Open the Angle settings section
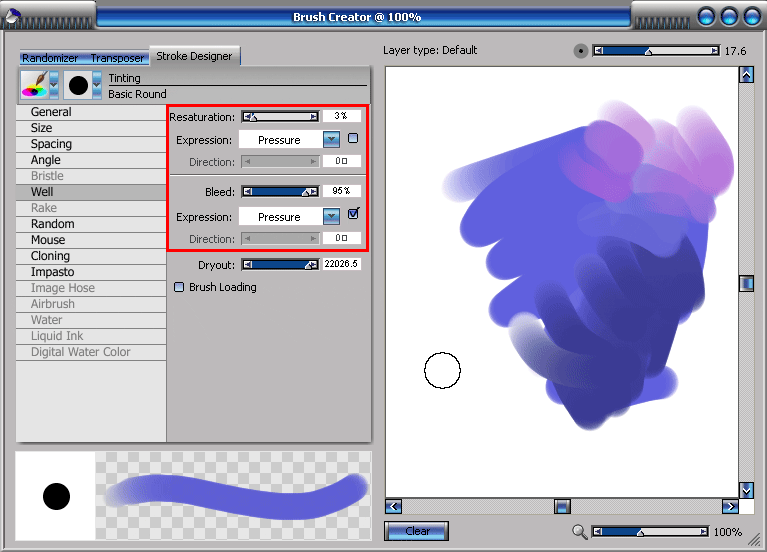Viewport: 767px width, 552px height. coord(91,160)
